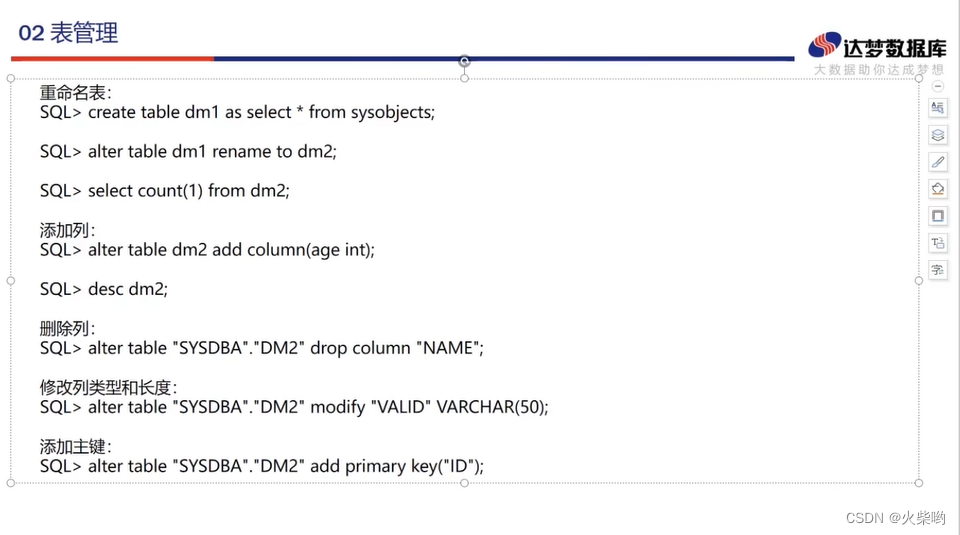
Task: Open the shape fill bucket icon
Action: click(x=937, y=189)
